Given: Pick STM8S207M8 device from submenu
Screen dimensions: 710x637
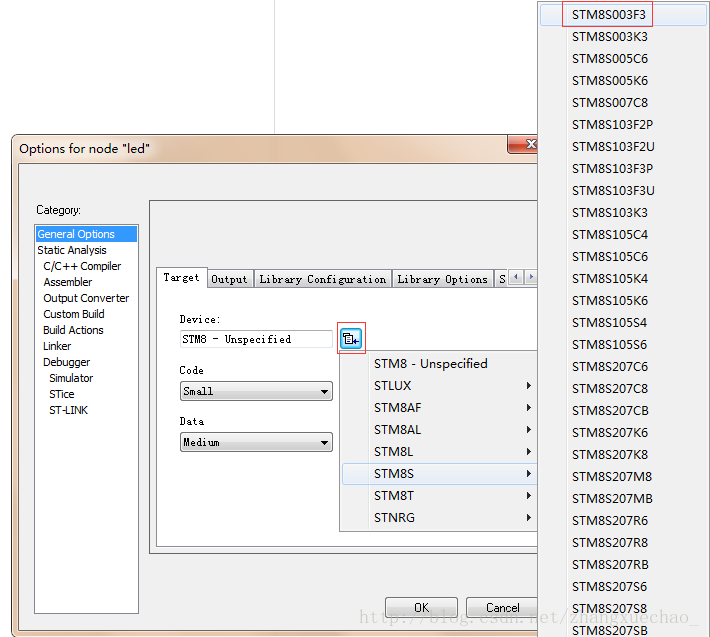Looking at the screenshot, I should pos(623,477).
